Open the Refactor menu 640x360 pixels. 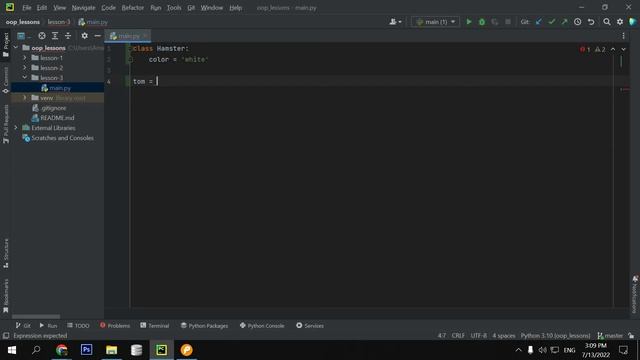(133, 8)
